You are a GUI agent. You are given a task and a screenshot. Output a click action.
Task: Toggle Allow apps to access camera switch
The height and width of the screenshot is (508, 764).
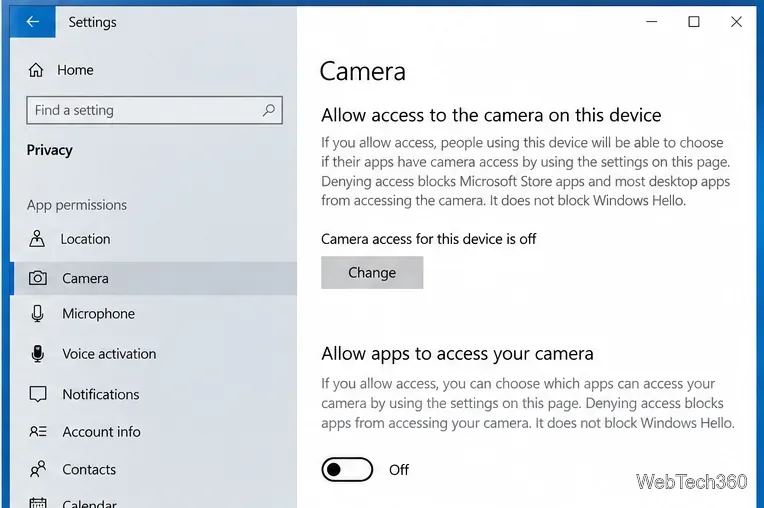[347, 470]
